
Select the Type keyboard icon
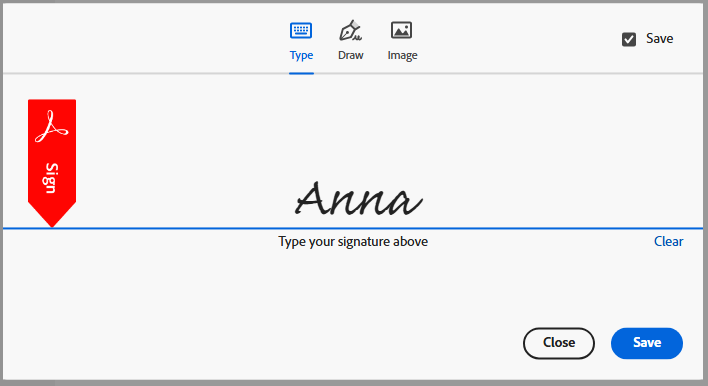click(x=301, y=30)
